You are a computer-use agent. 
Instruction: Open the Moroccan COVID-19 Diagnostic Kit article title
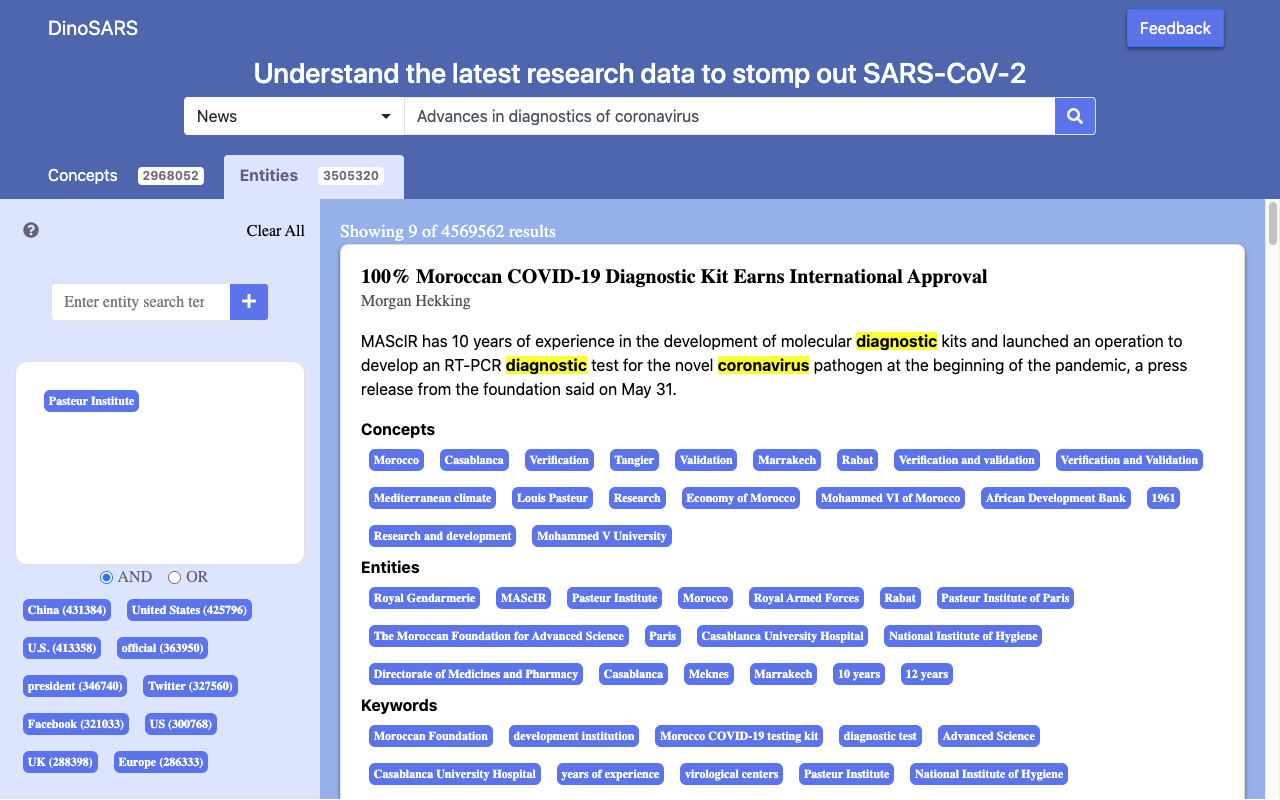tap(674, 276)
